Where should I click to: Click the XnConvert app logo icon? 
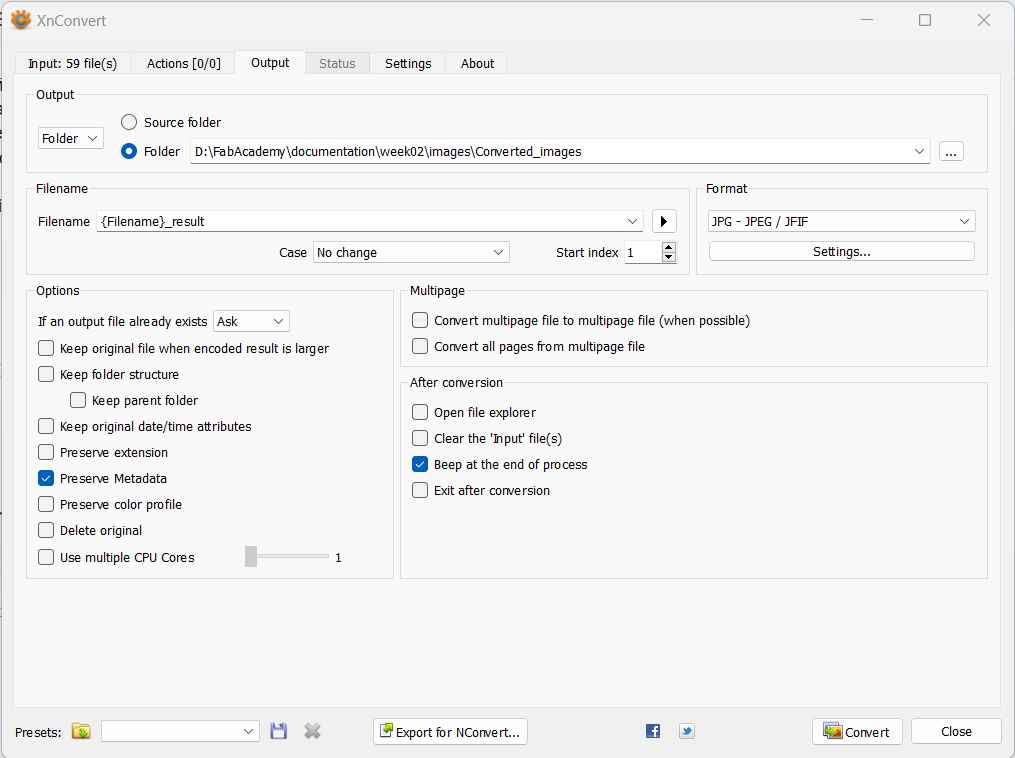pyautogui.click(x=21, y=20)
